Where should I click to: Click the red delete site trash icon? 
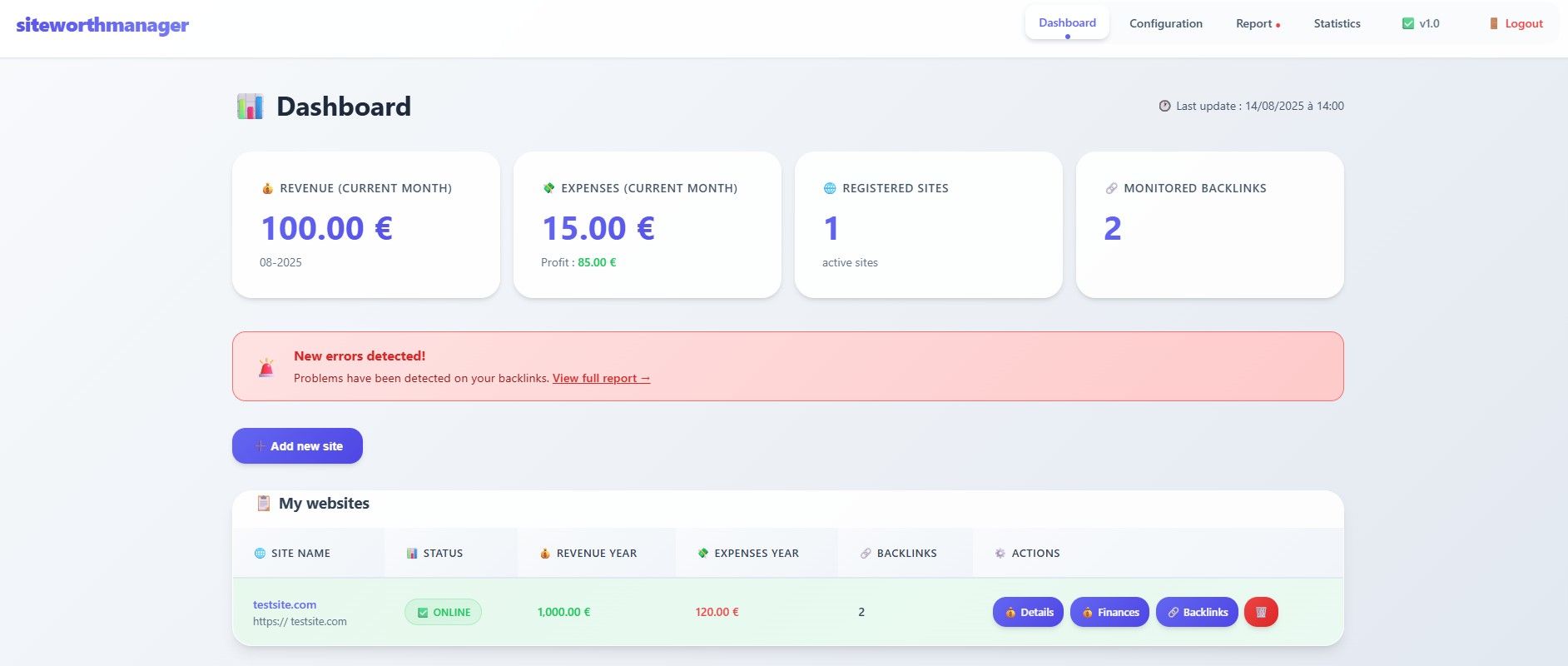coord(1261,612)
